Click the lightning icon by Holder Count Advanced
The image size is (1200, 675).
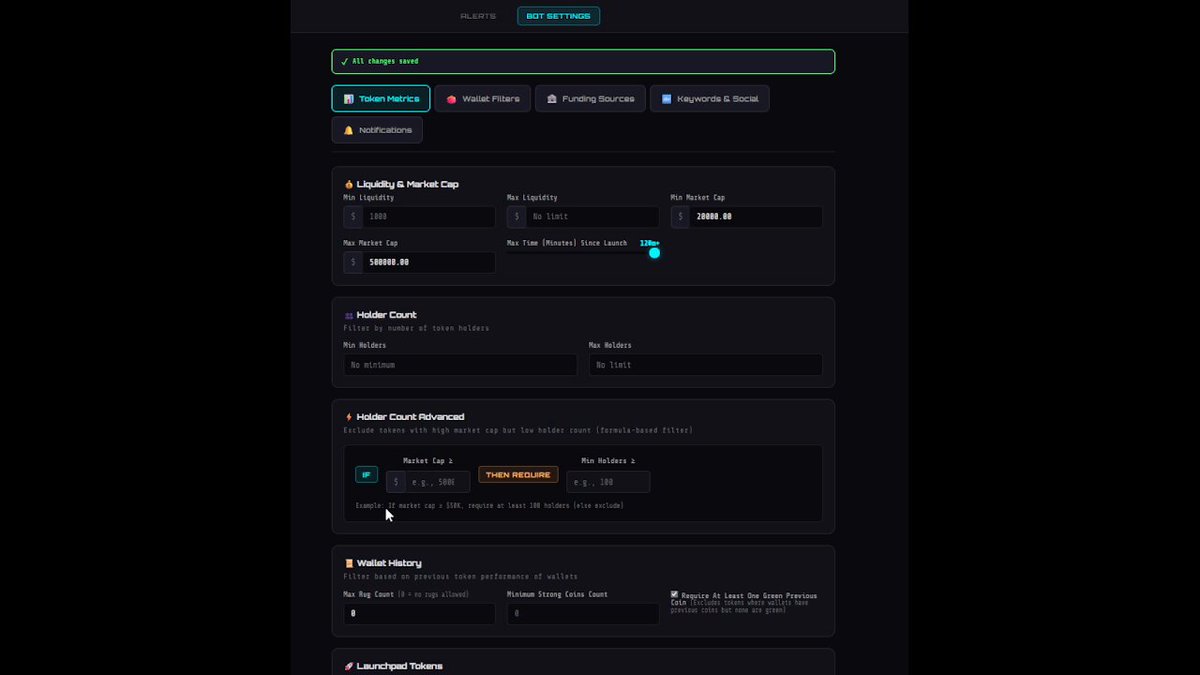[349, 417]
